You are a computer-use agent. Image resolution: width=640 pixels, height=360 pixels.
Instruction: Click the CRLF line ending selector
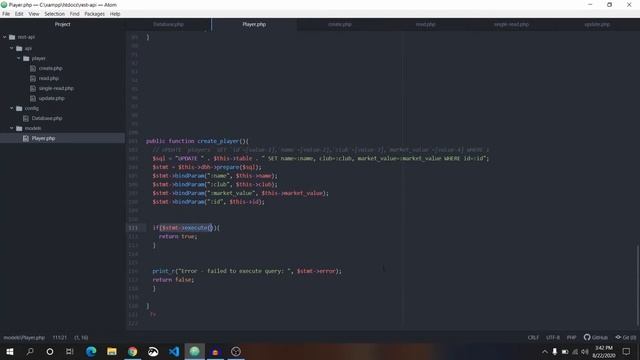(533, 338)
